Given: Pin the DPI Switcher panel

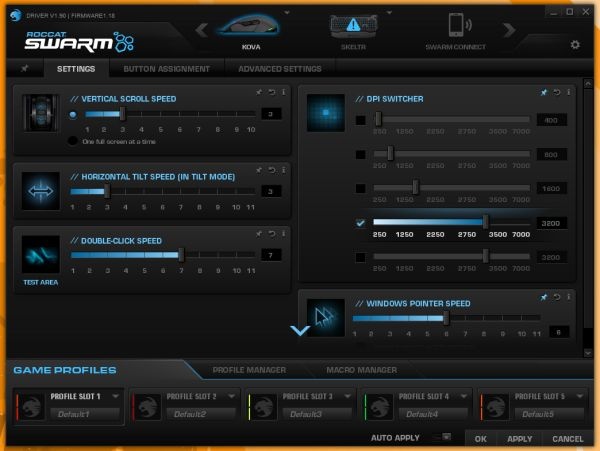Looking at the screenshot, I should pos(544,92).
